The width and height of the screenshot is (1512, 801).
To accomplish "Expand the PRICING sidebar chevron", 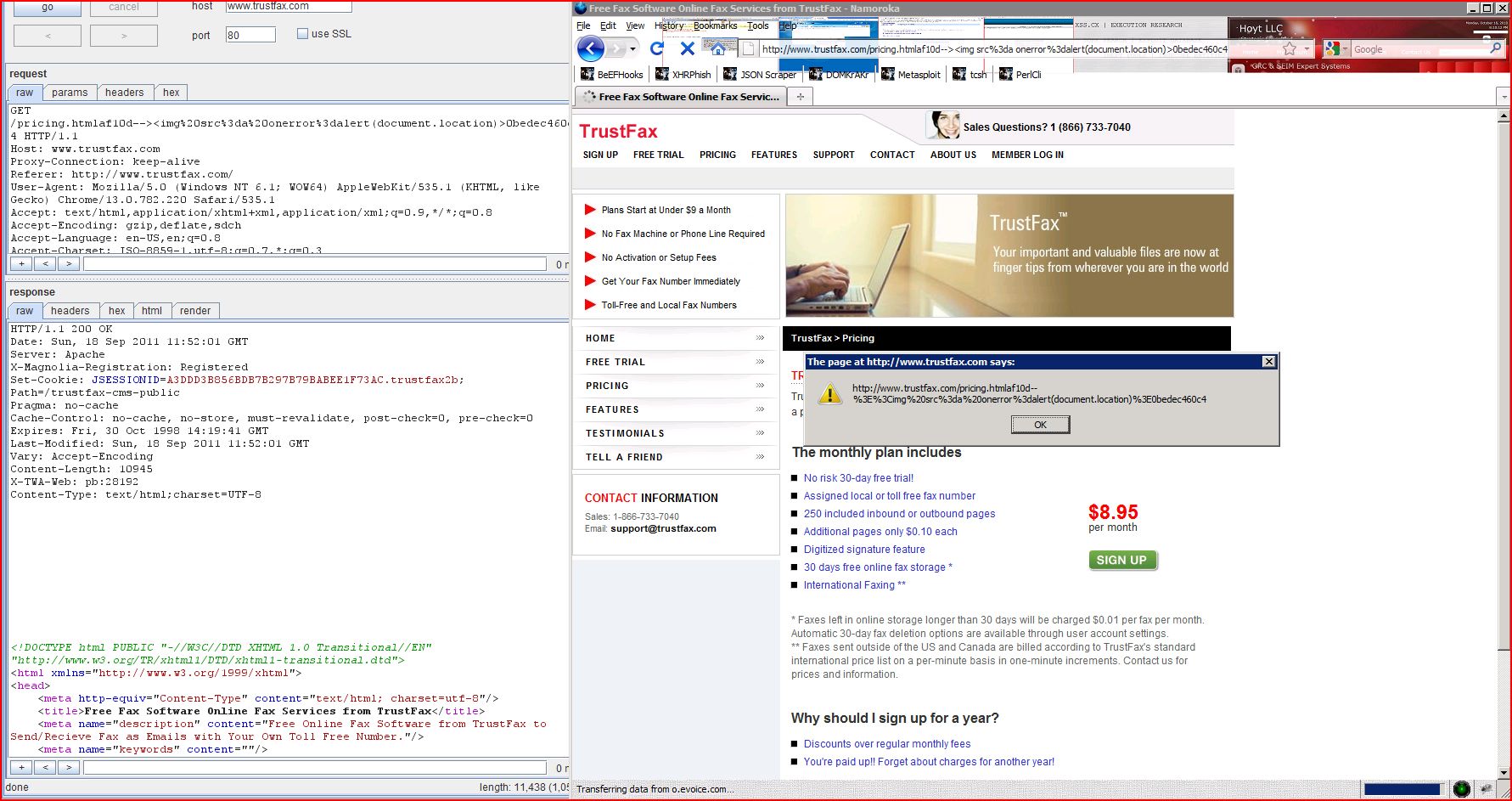I will 760,386.
